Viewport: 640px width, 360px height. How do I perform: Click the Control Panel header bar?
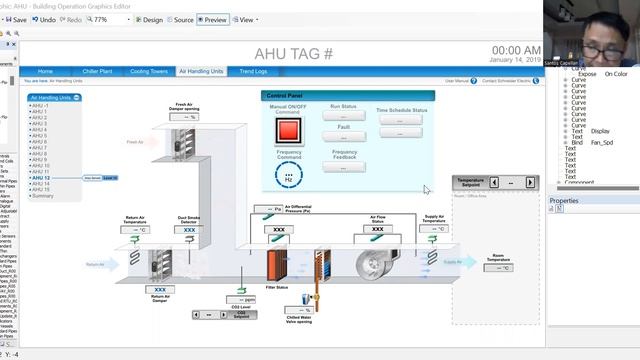coord(348,96)
